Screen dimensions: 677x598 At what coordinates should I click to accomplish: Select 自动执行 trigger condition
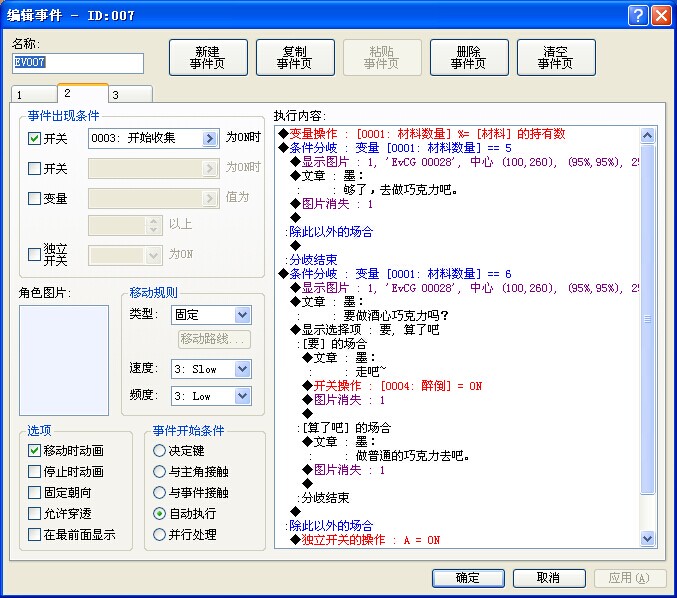pos(159,513)
